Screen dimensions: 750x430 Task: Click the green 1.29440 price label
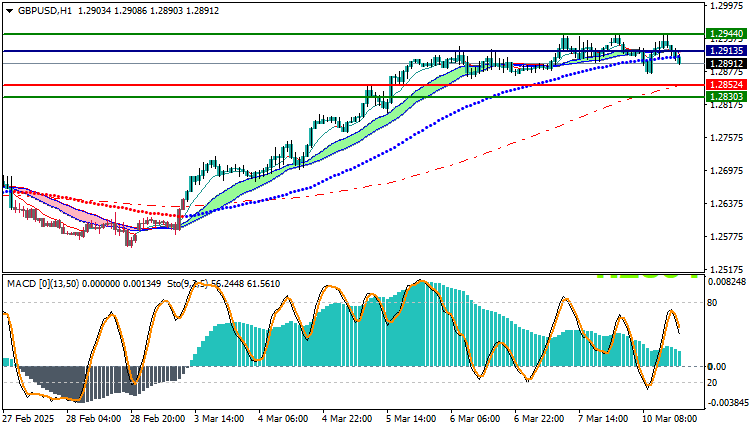(726, 33)
